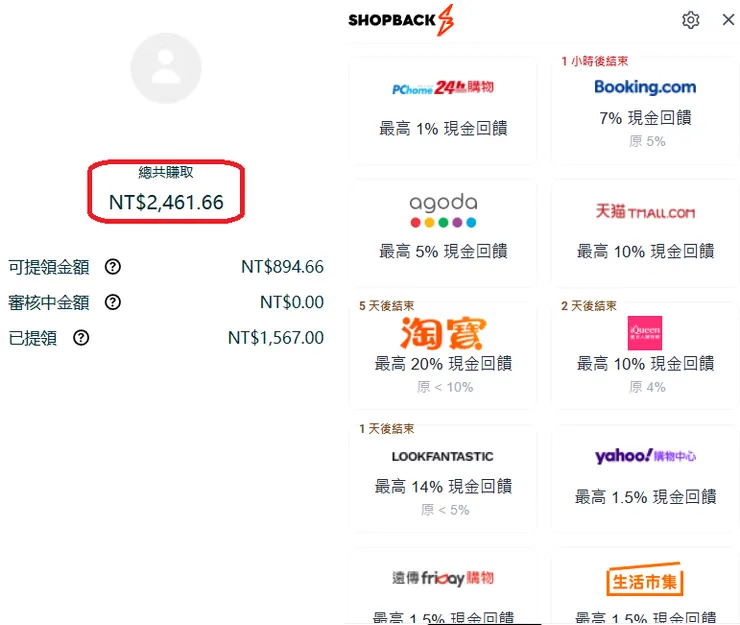The height and width of the screenshot is (625, 740).
Task: Click the NT$894.66 withdrawable amount
Action: [x=282, y=267]
